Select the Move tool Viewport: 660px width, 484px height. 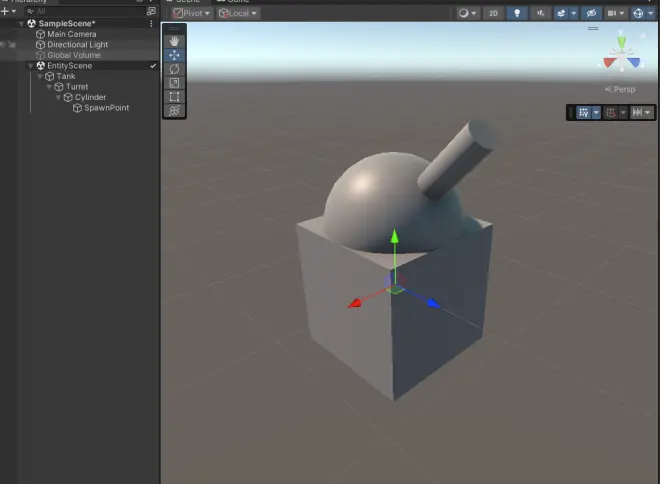coord(174,55)
